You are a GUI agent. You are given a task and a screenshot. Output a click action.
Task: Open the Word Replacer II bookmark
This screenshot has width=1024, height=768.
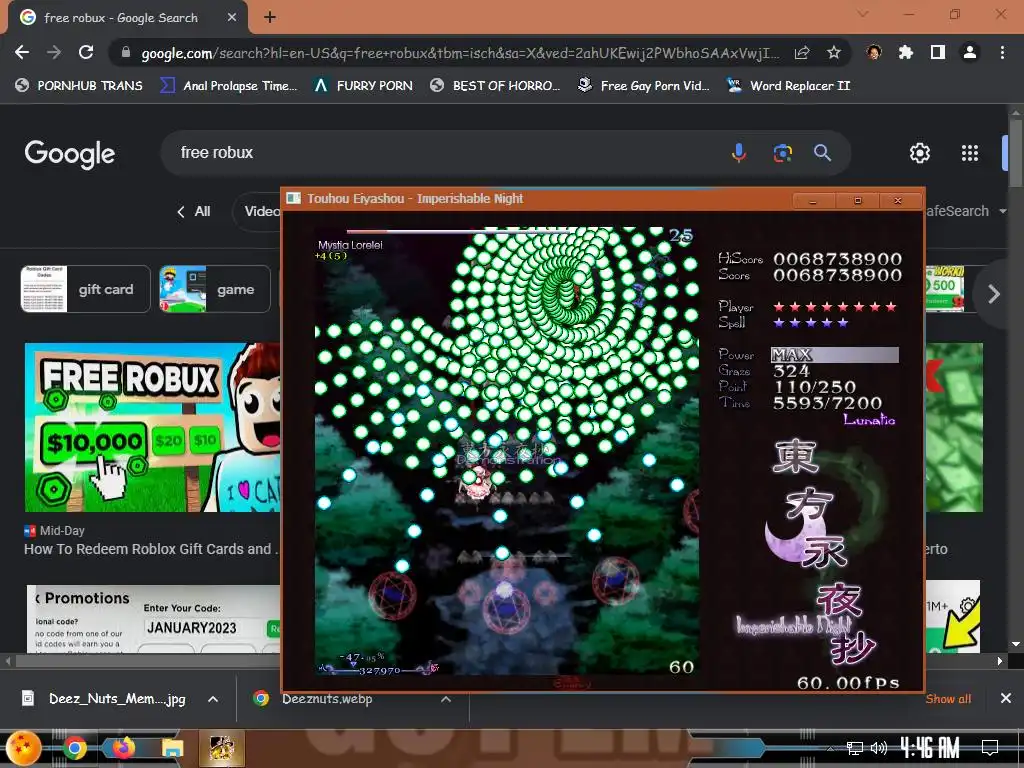[788, 86]
